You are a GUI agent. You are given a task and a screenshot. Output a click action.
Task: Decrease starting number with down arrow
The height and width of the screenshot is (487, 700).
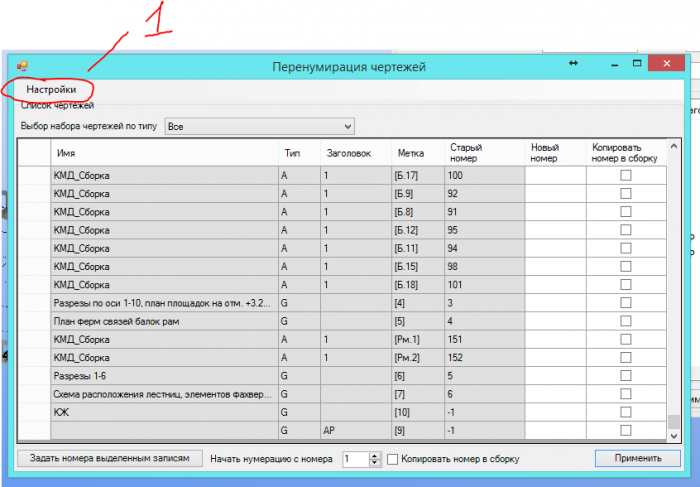(x=375, y=462)
